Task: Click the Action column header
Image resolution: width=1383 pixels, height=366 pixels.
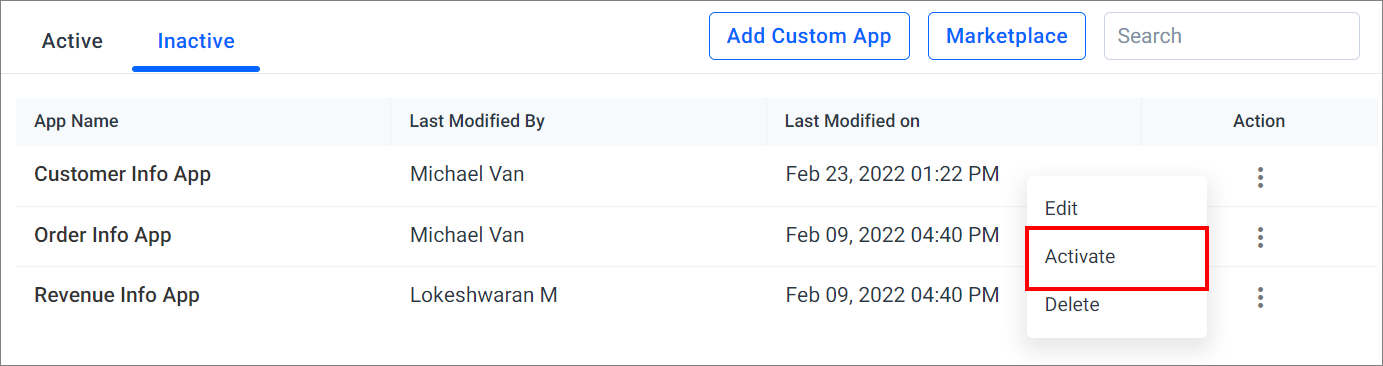Action: (1259, 121)
